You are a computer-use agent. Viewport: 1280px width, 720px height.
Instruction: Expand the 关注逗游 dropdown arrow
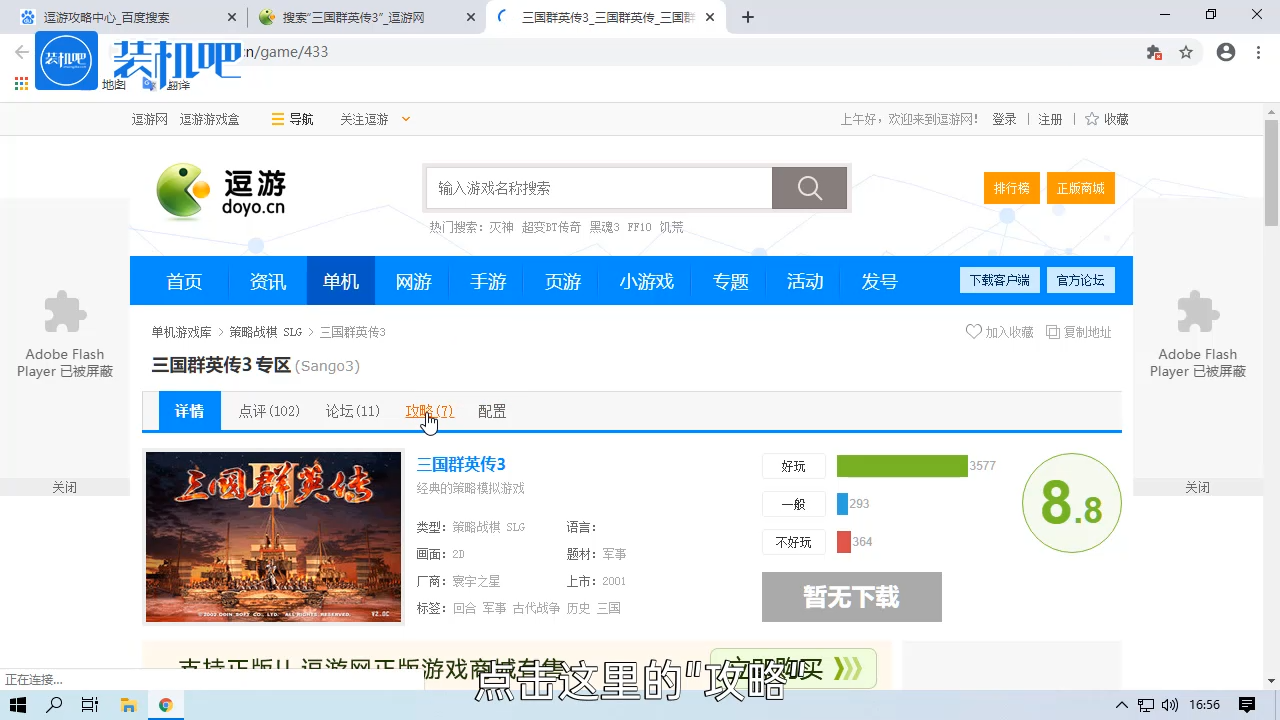click(x=405, y=118)
